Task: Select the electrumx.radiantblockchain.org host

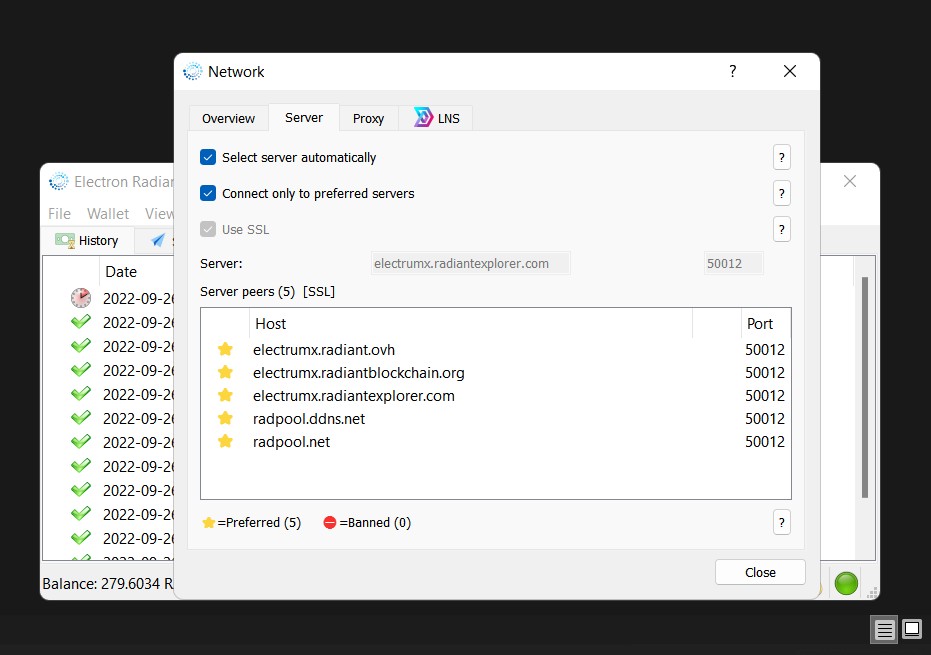Action: point(359,373)
